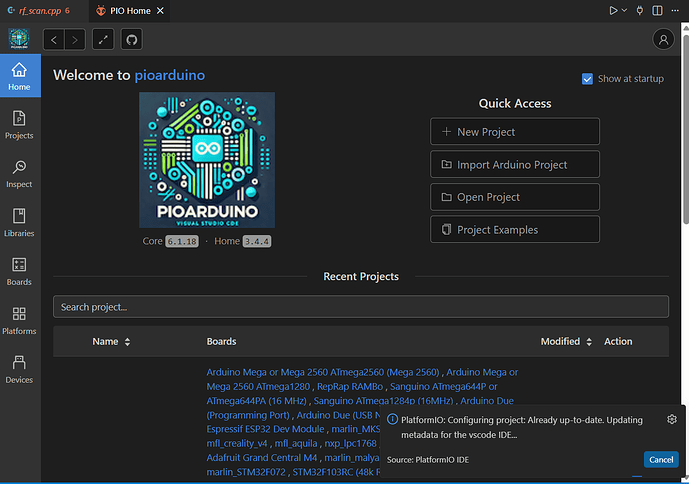Open the Libraries sidebar section
This screenshot has height=484, width=689.
pos(19,222)
